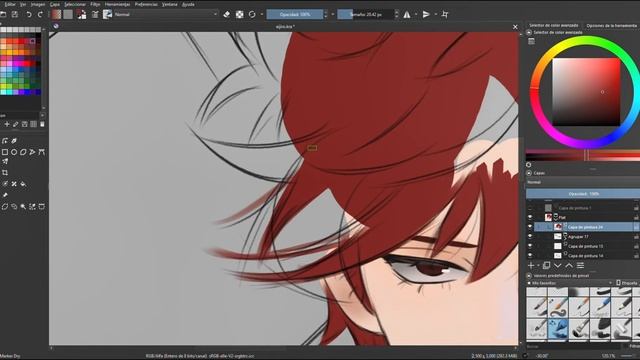Collapse the Capas docker header
This screenshot has width=640, height=360.
(529, 173)
